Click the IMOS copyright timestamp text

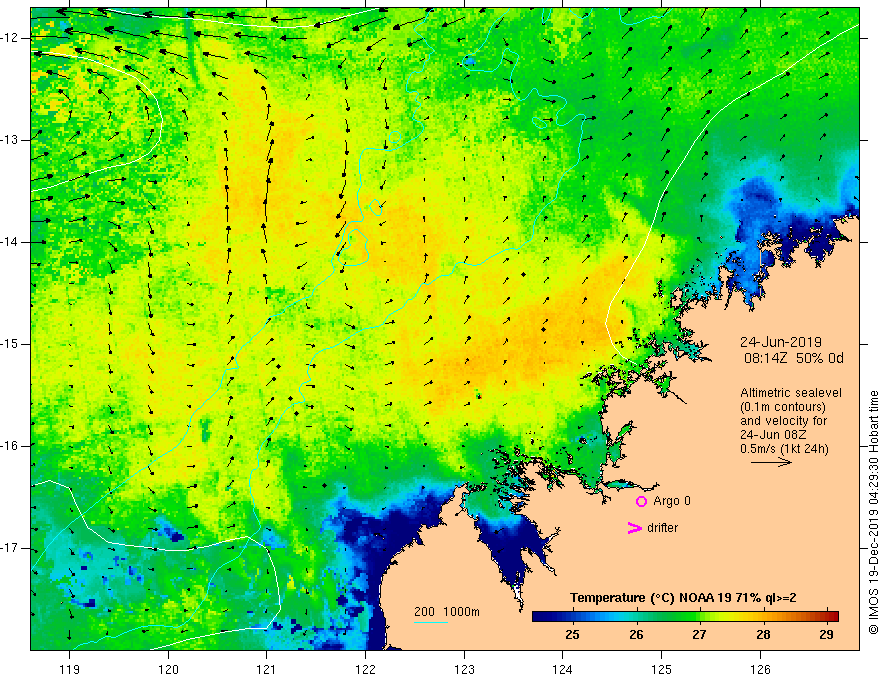(873, 513)
